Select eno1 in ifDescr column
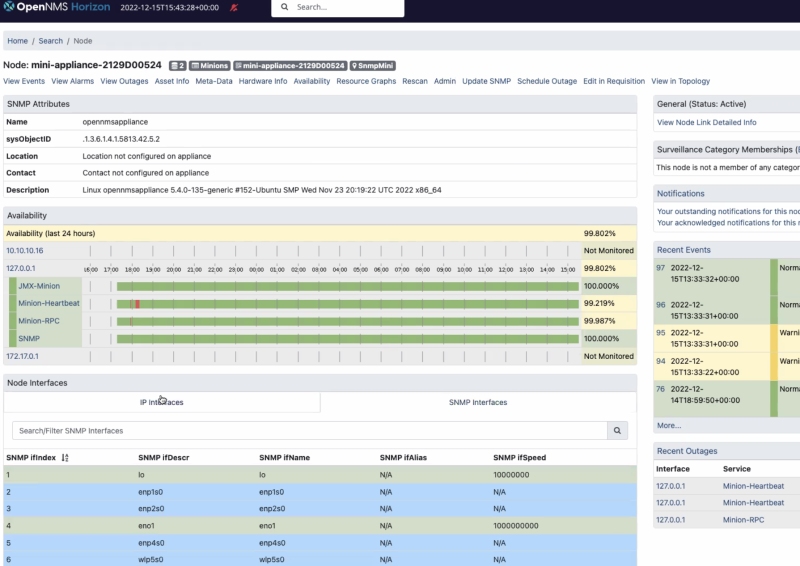Image resolution: width=800 pixels, height=566 pixels. coord(146,526)
